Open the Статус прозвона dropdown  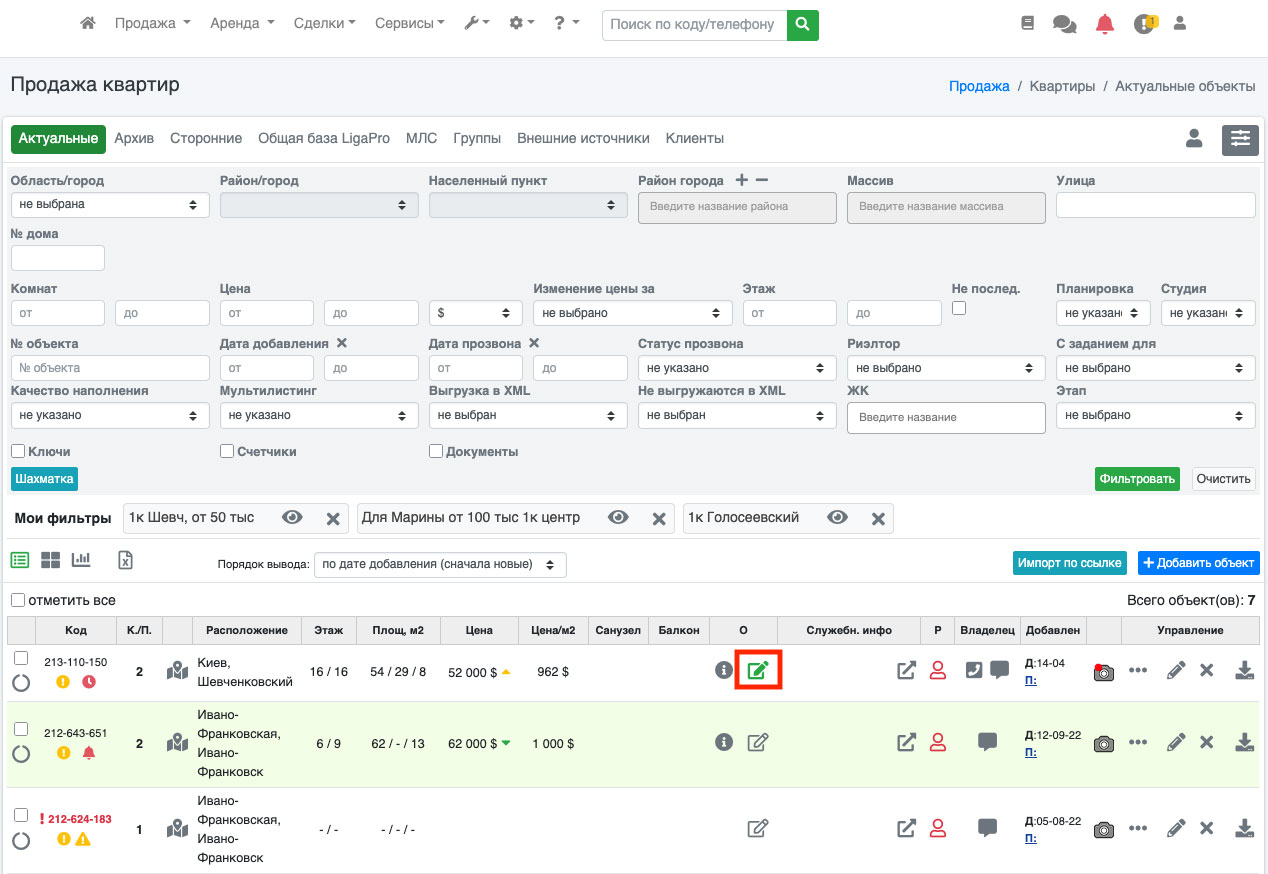tap(737, 368)
